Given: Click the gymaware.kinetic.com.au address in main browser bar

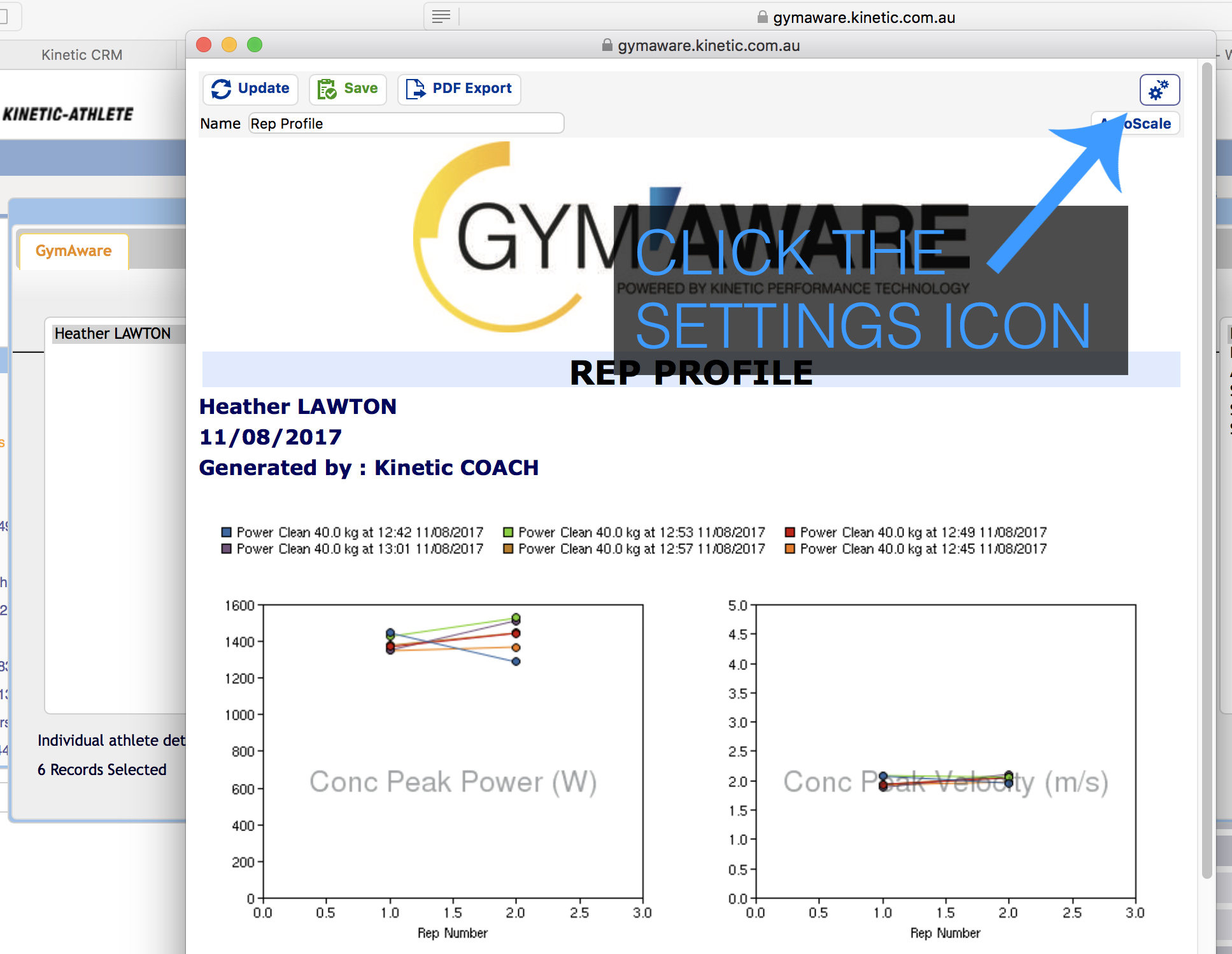Looking at the screenshot, I should (863, 17).
